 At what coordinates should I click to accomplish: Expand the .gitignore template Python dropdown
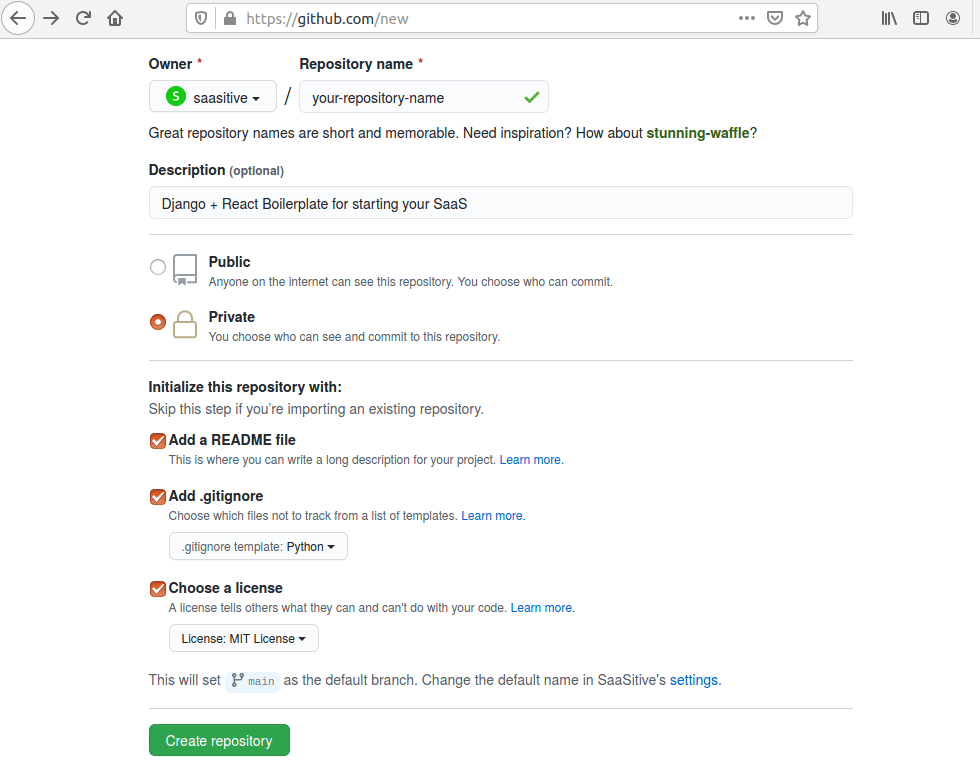(258, 546)
